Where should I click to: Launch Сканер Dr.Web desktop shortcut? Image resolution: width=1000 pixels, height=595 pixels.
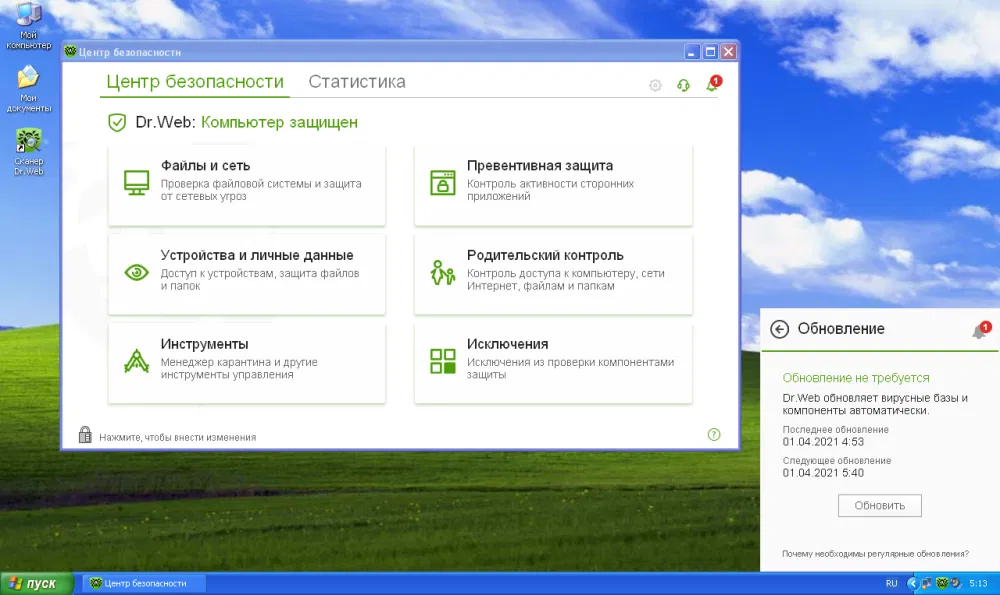tap(28, 152)
